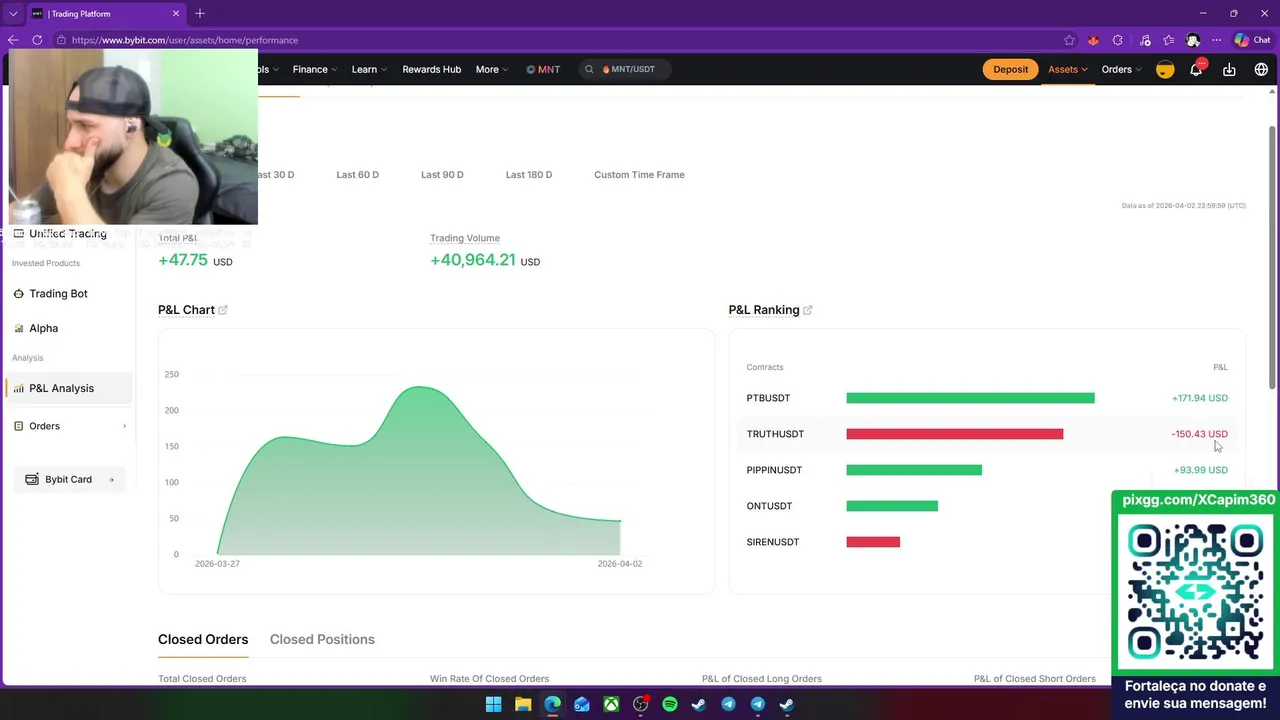1280x720 pixels.
Task: Click the red SIRENUSDT ranking bar
Action: [x=873, y=542]
